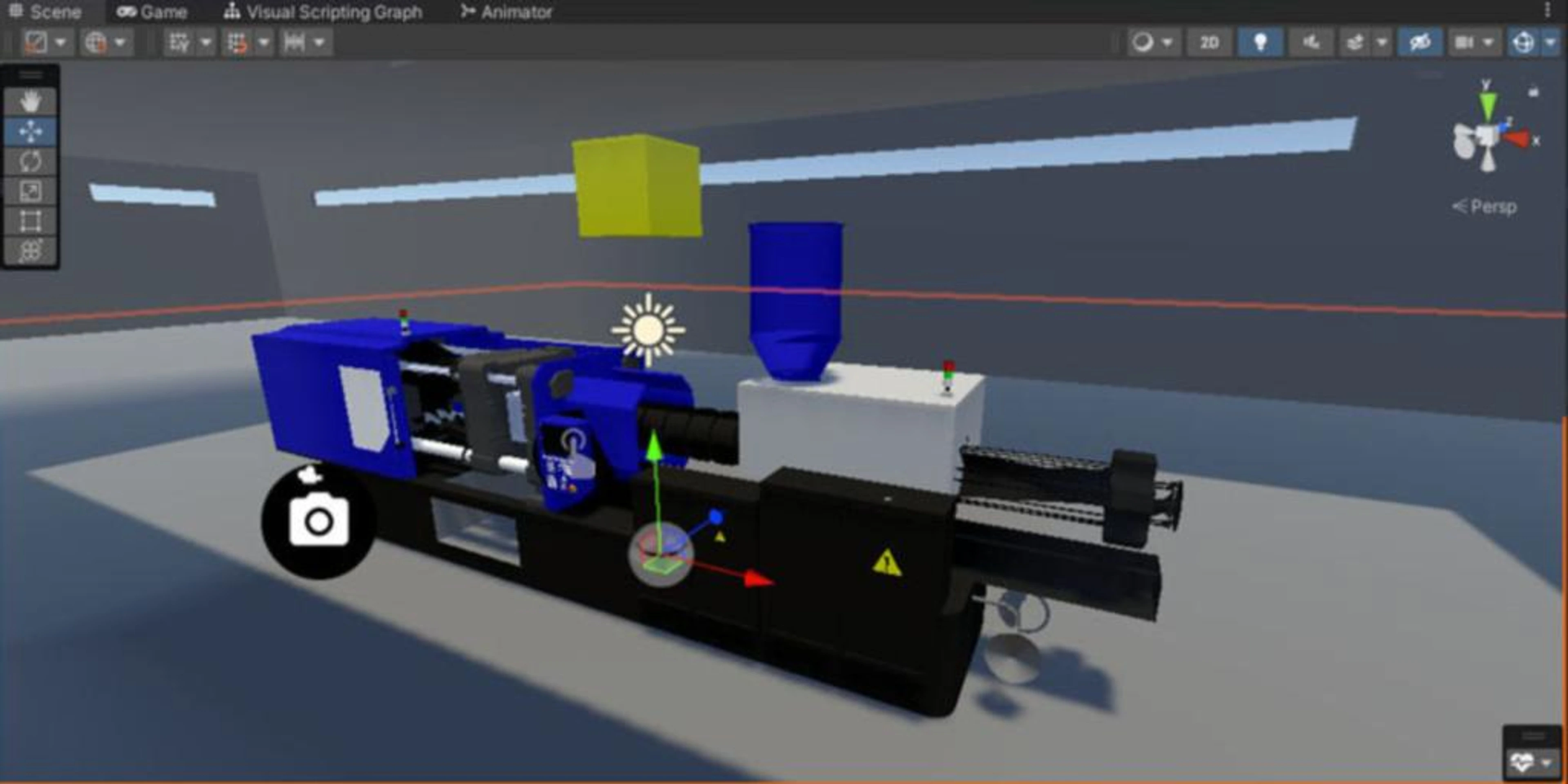Click the large yellow warning sign on machine
1568x784 pixels.
(887, 563)
